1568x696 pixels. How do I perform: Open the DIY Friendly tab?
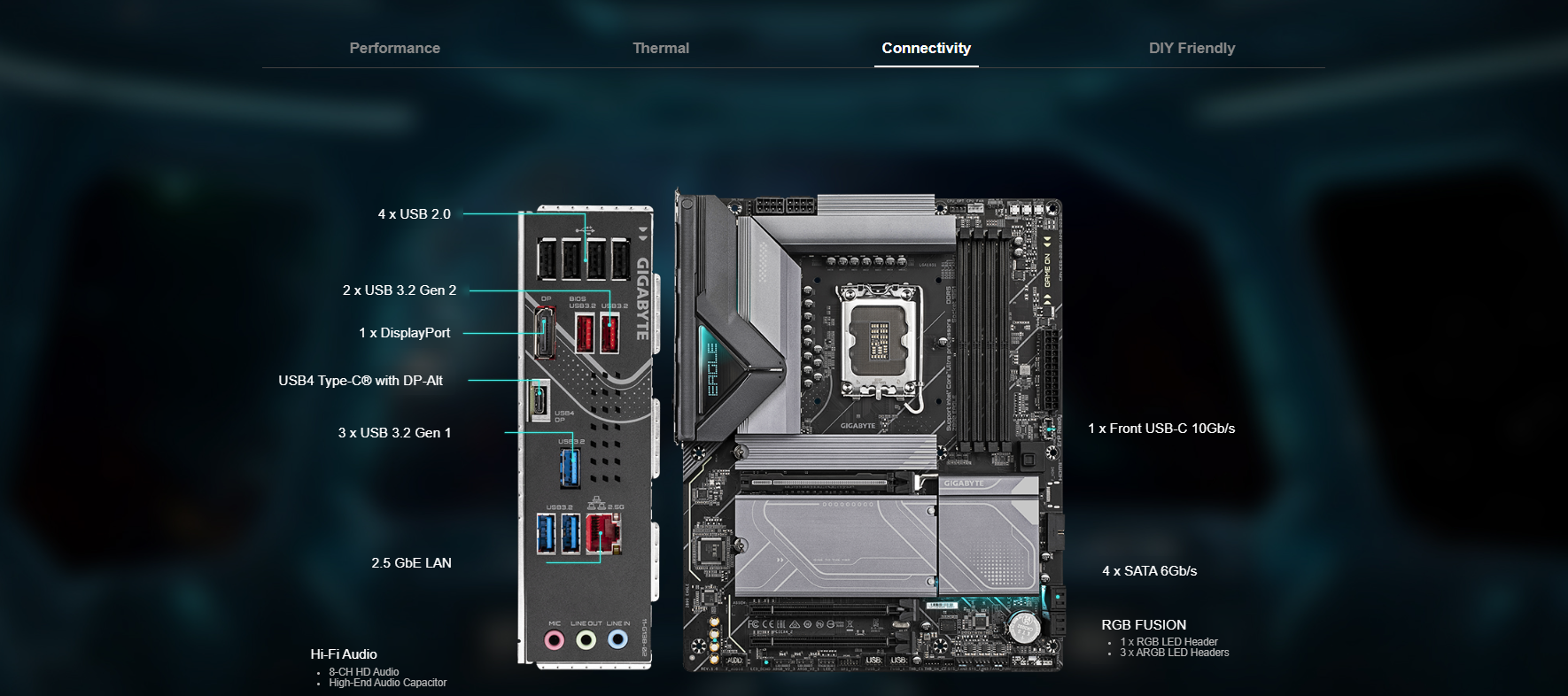(1192, 48)
